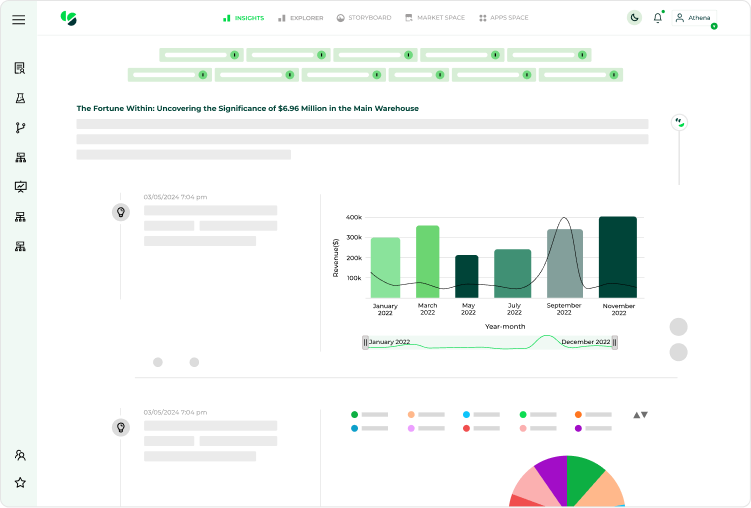This screenshot has height=508, width=751.
Task: Open favorites via the star icon
Action: [20, 482]
